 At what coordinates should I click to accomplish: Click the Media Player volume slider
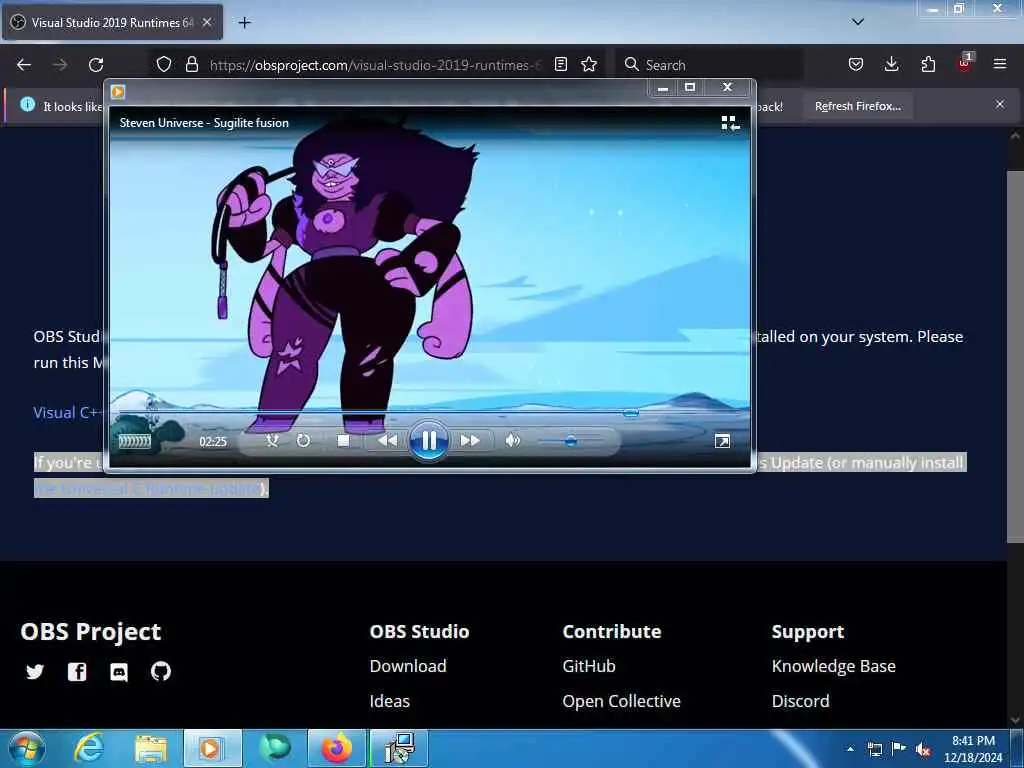(x=570, y=441)
